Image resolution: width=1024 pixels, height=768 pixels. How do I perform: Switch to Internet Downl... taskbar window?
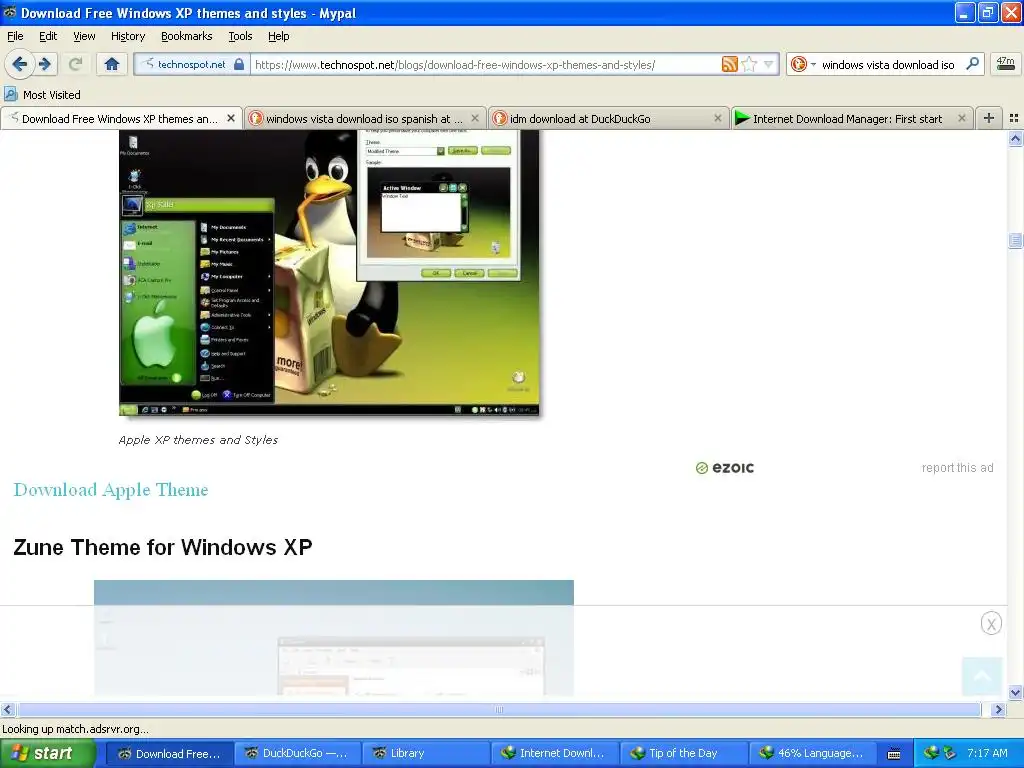554,754
